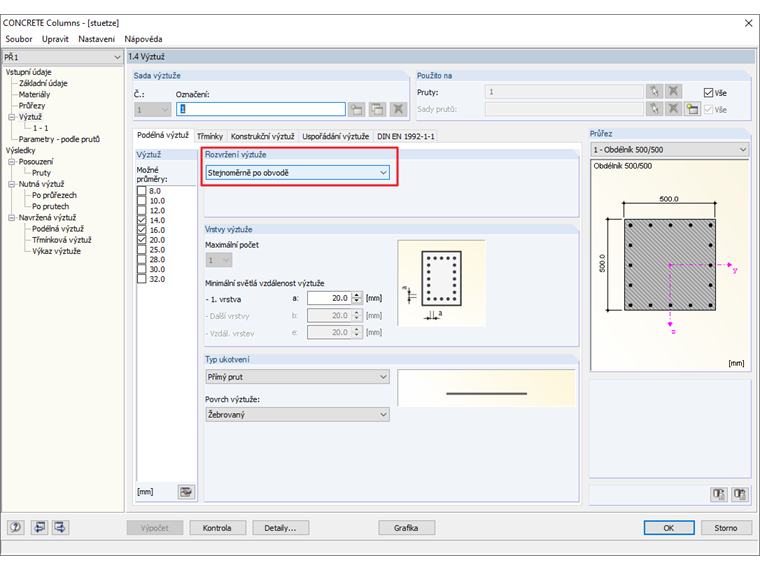
Task: Decrease the 1. vrstva spacing value
Action: pos(357,301)
